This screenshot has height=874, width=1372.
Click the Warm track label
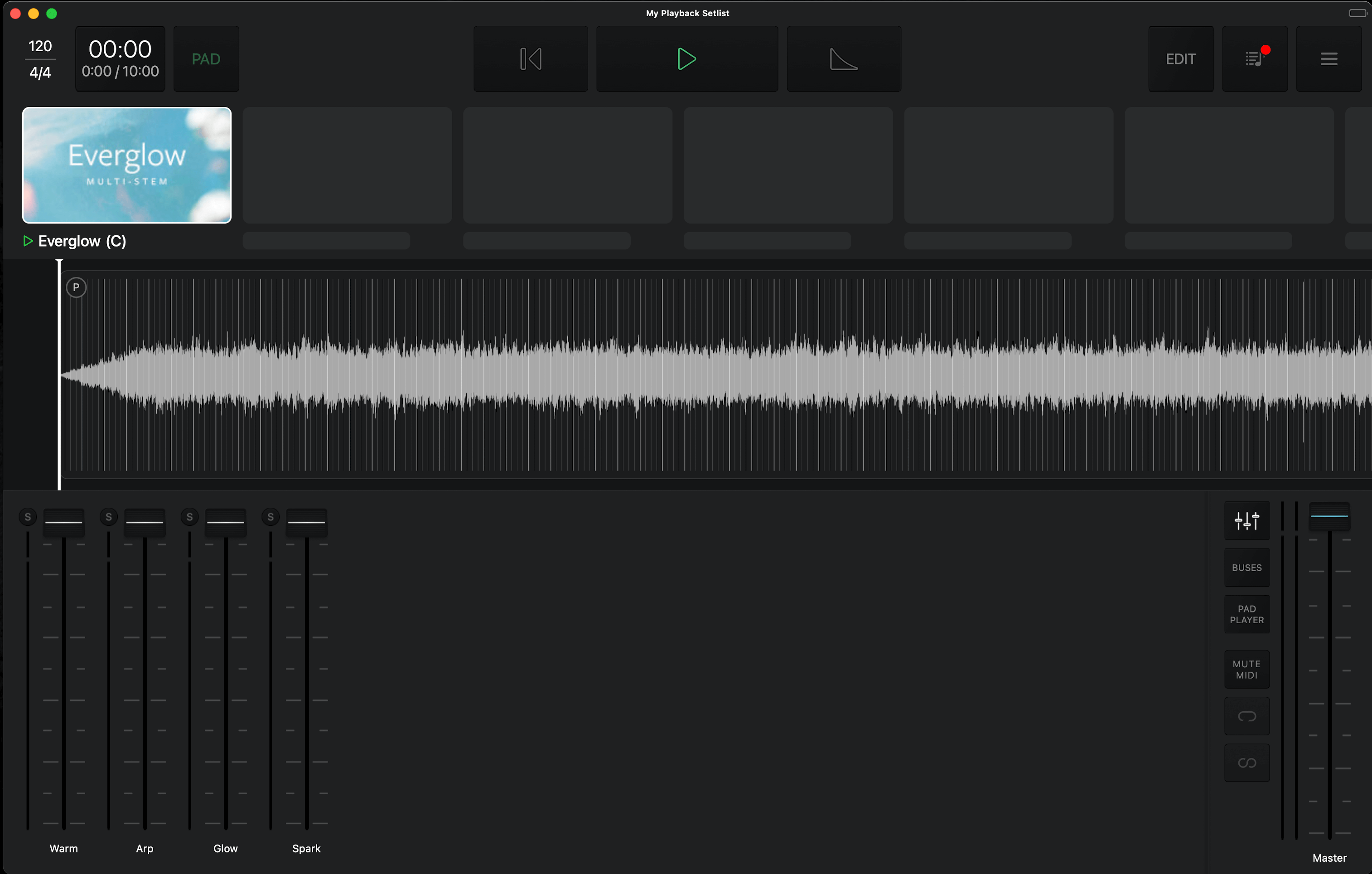coord(64,848)
